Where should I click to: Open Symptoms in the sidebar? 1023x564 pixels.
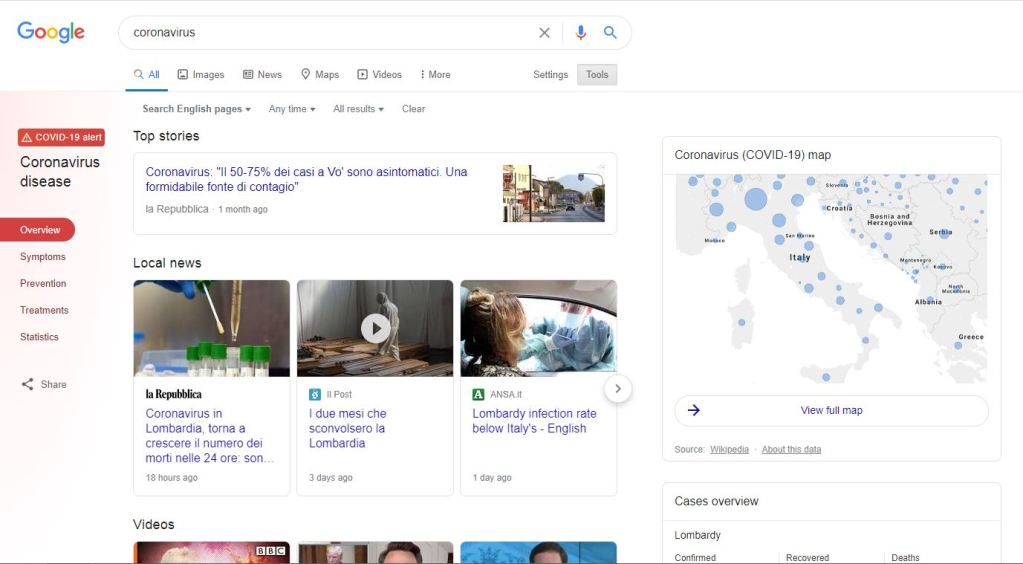point(42,257)
